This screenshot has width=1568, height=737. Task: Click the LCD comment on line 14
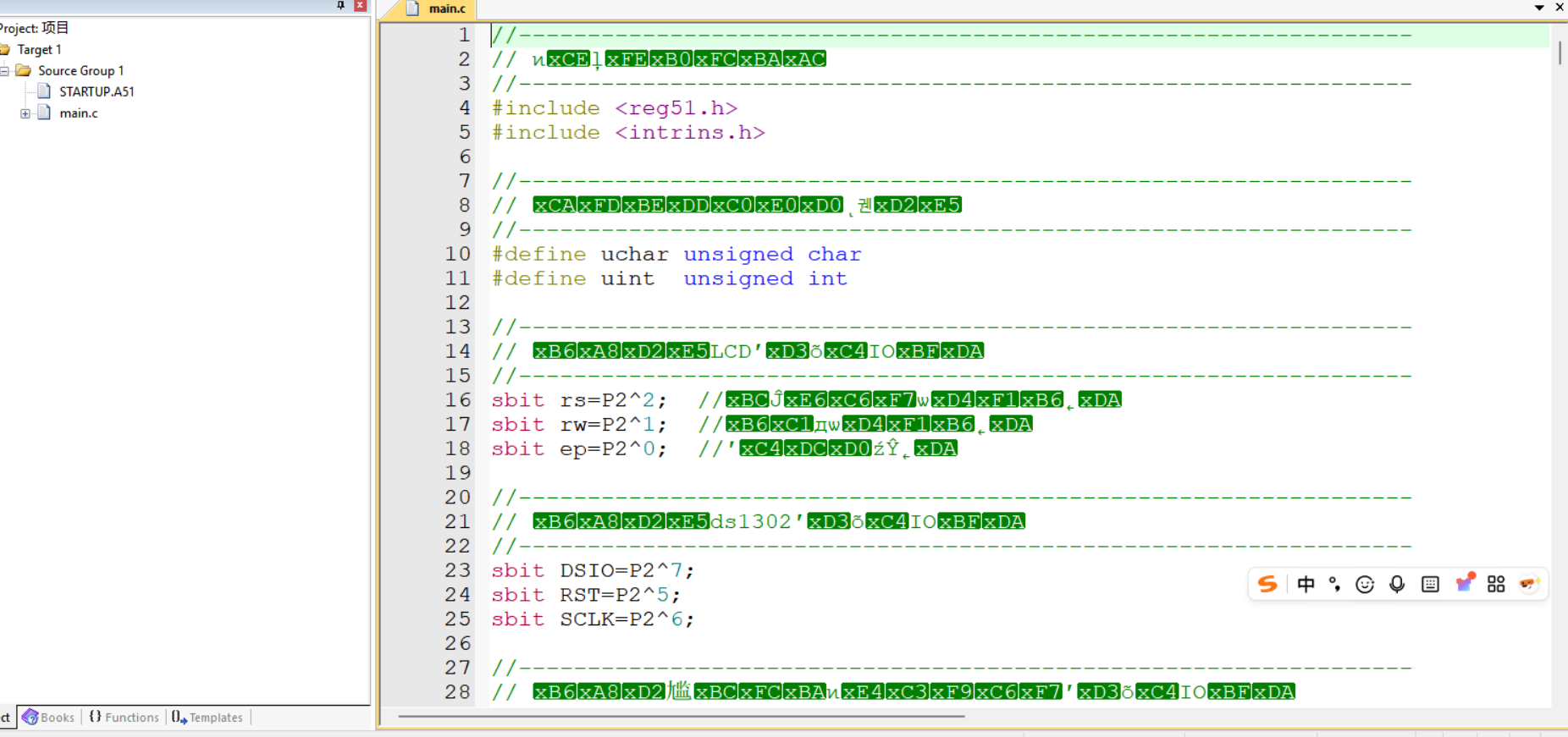click(737, 351)
